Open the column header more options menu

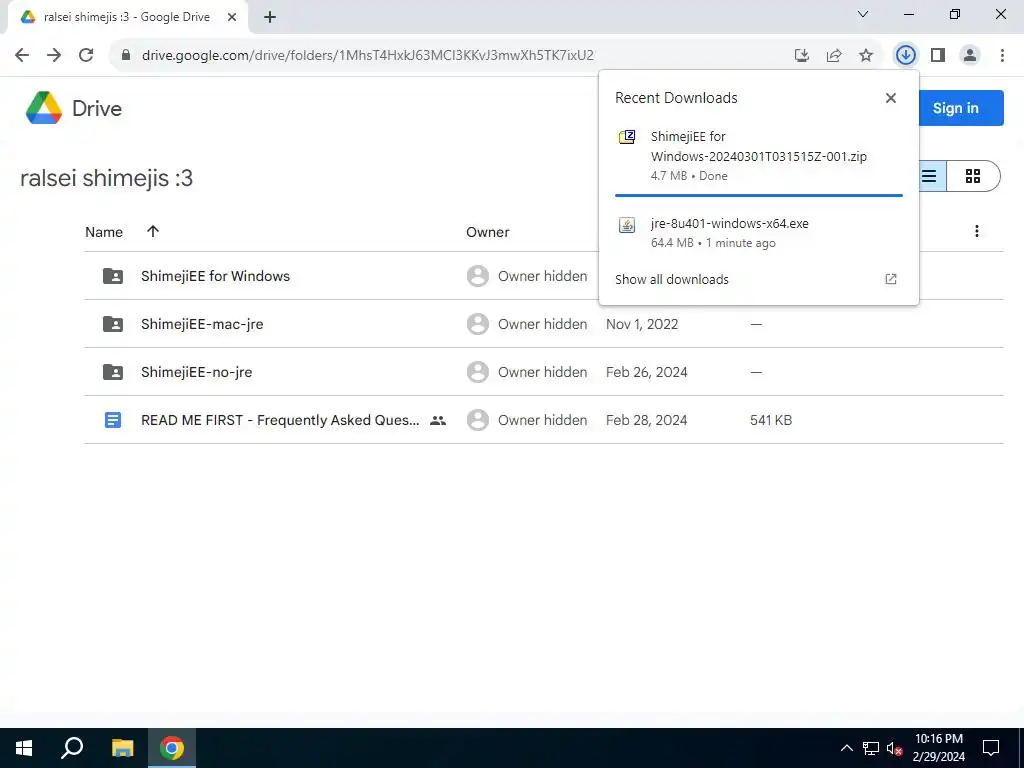click(976, 231)
